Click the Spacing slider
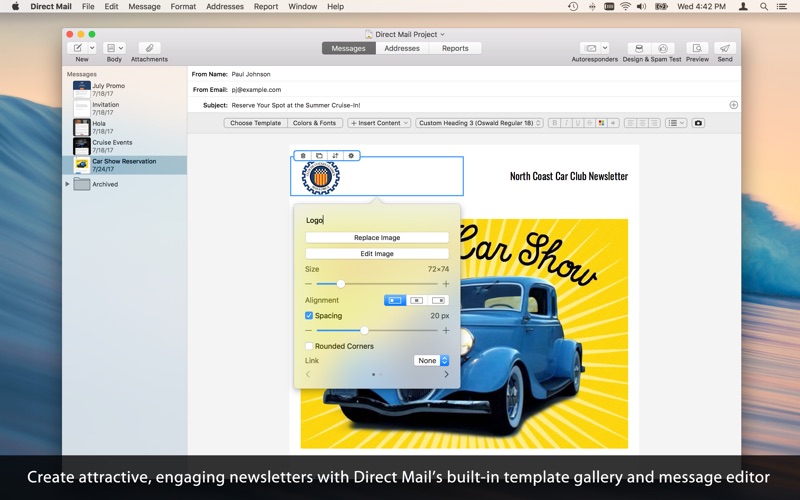800x500 pixels. click(377, 331)
